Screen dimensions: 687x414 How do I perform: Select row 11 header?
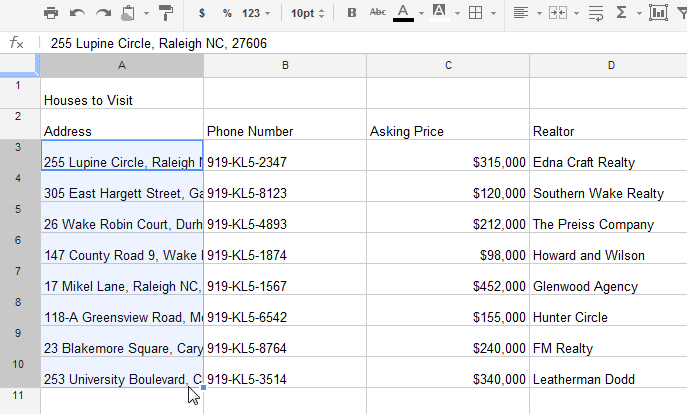20,401
